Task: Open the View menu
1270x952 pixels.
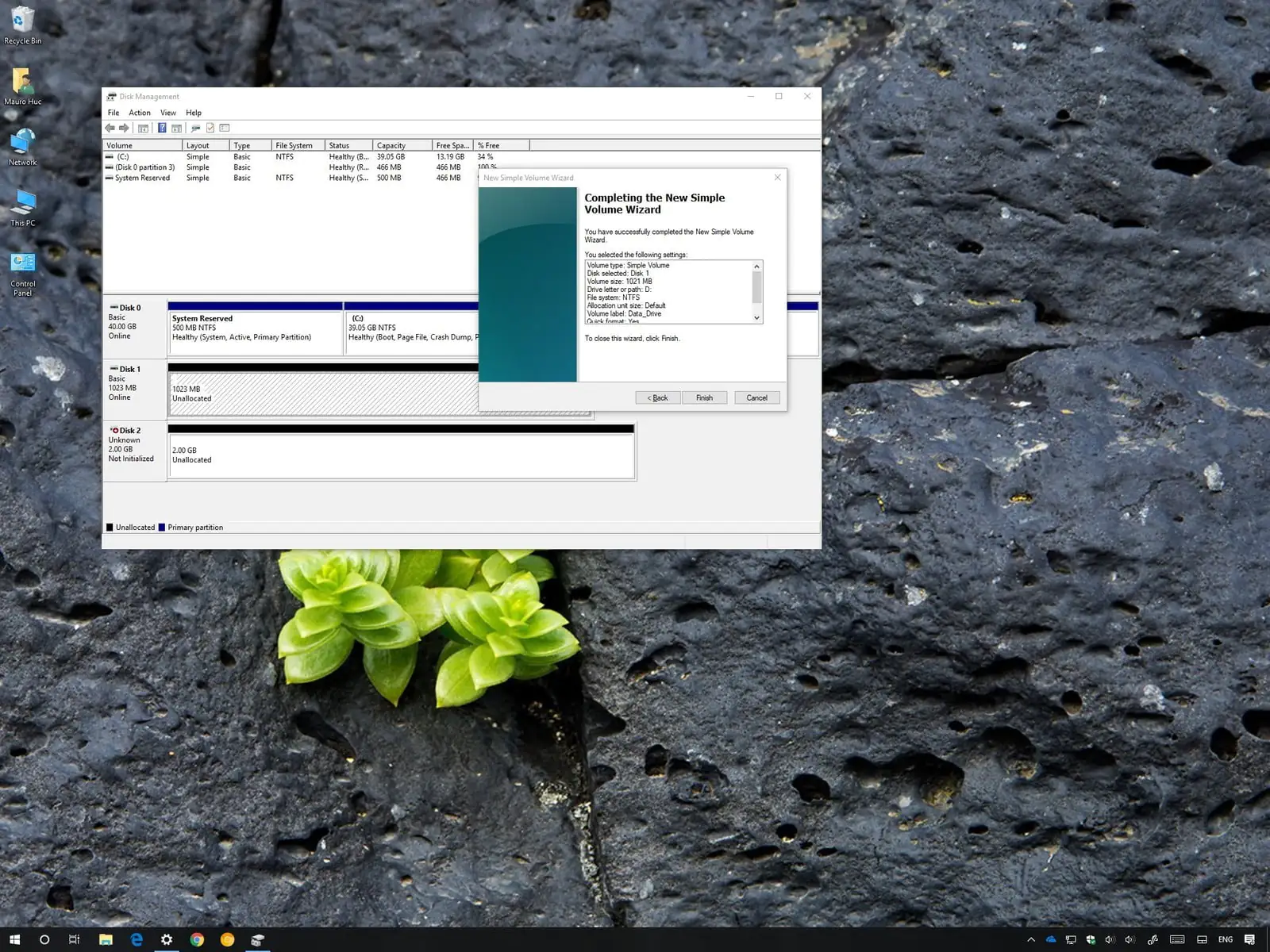Action: point(168,113)
